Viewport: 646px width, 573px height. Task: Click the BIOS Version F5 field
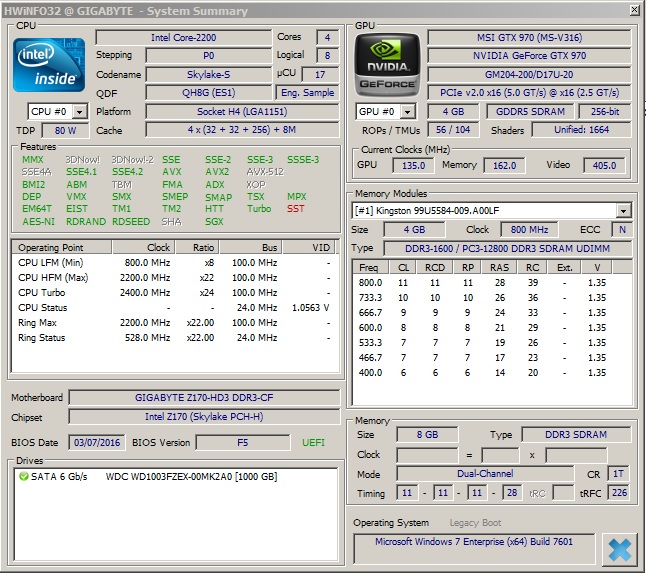pyautogui.click(x=243, y=442)
